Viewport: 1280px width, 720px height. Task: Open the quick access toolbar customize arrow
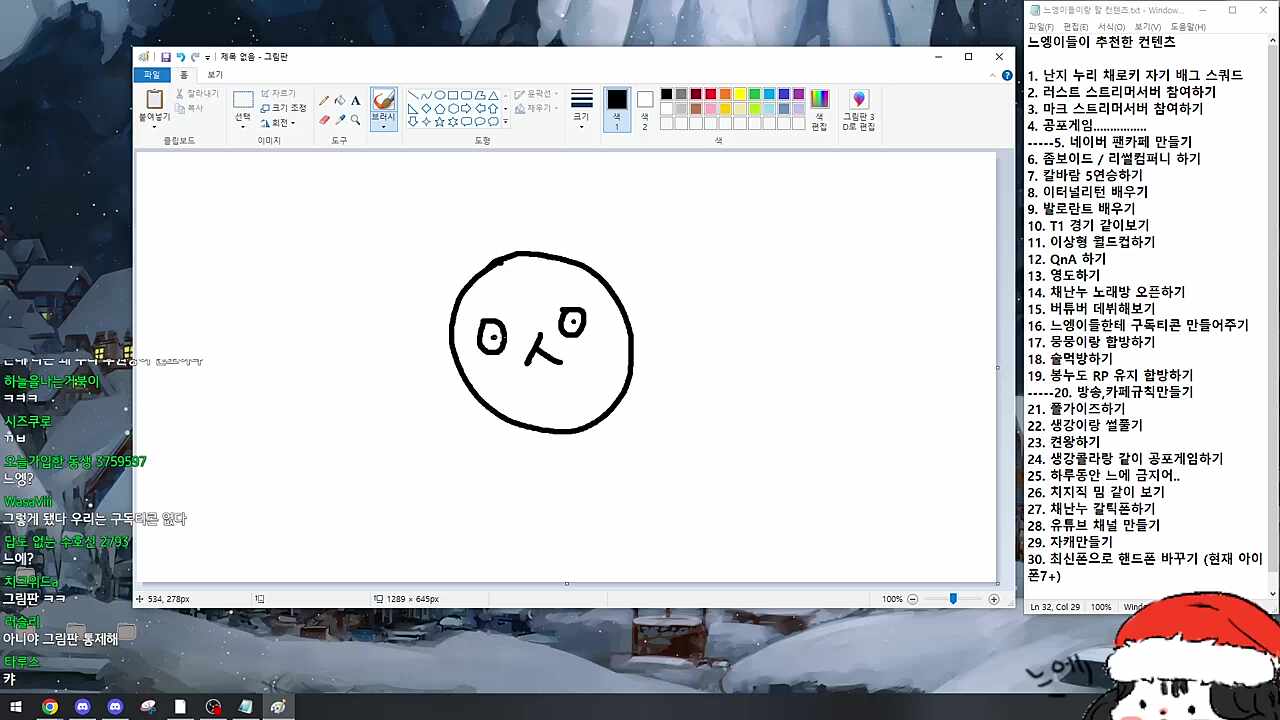coord(208,58)
